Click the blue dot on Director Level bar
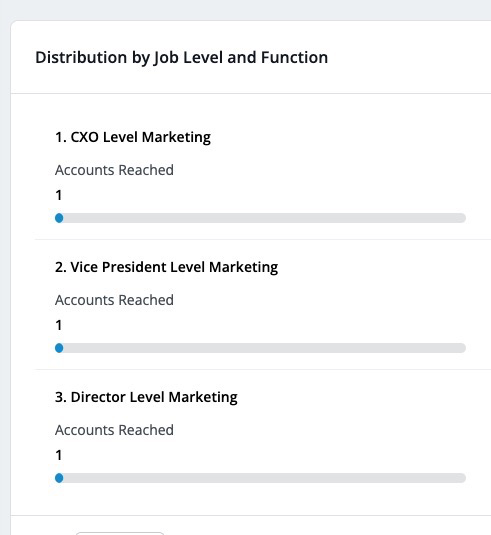491x535 pixels. [59, 478]
